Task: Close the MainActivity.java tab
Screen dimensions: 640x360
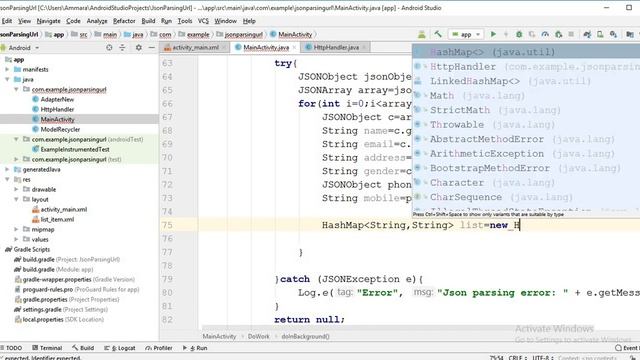Action: (294, 47)
